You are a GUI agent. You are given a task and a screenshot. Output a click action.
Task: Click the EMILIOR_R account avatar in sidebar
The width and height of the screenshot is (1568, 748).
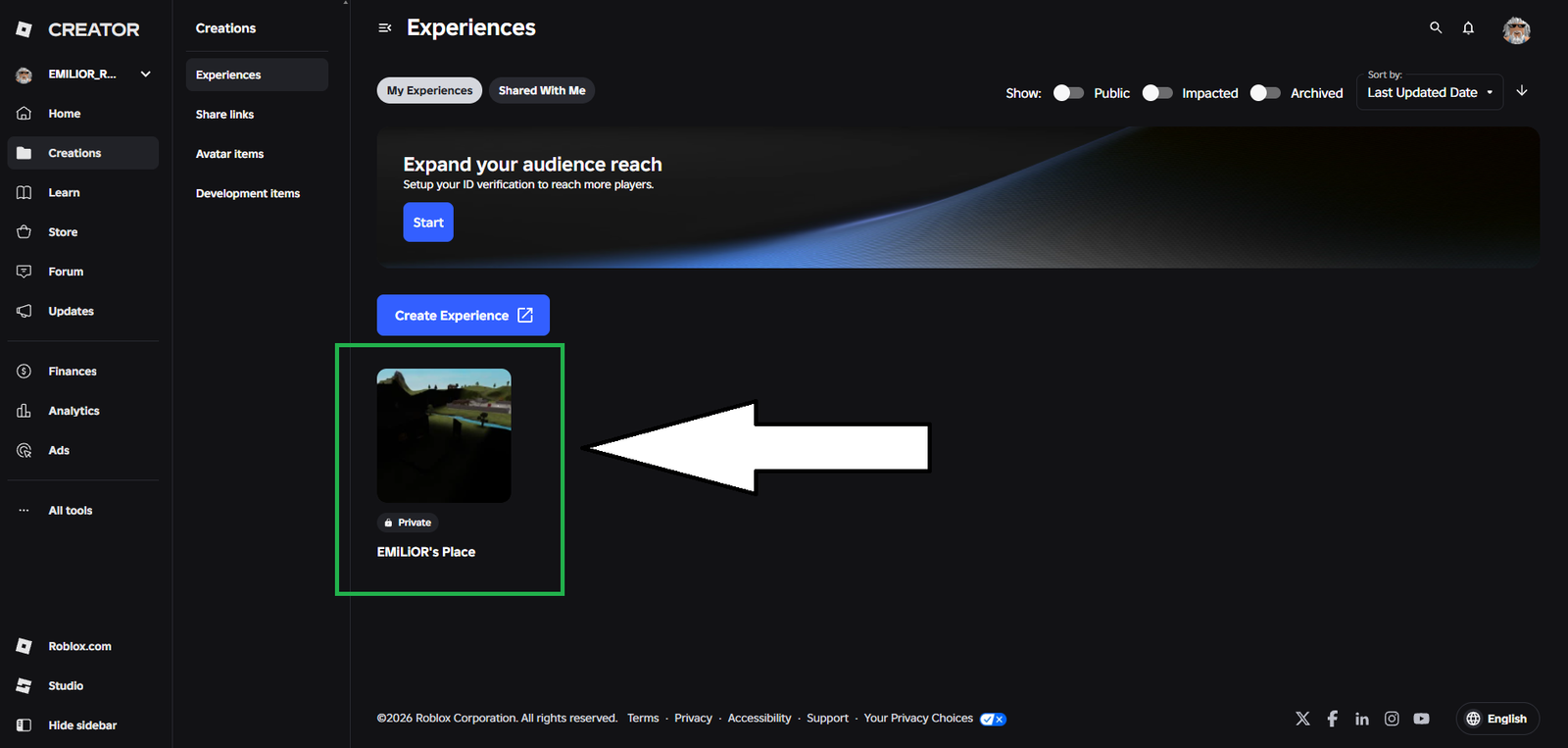coord(24,75)
